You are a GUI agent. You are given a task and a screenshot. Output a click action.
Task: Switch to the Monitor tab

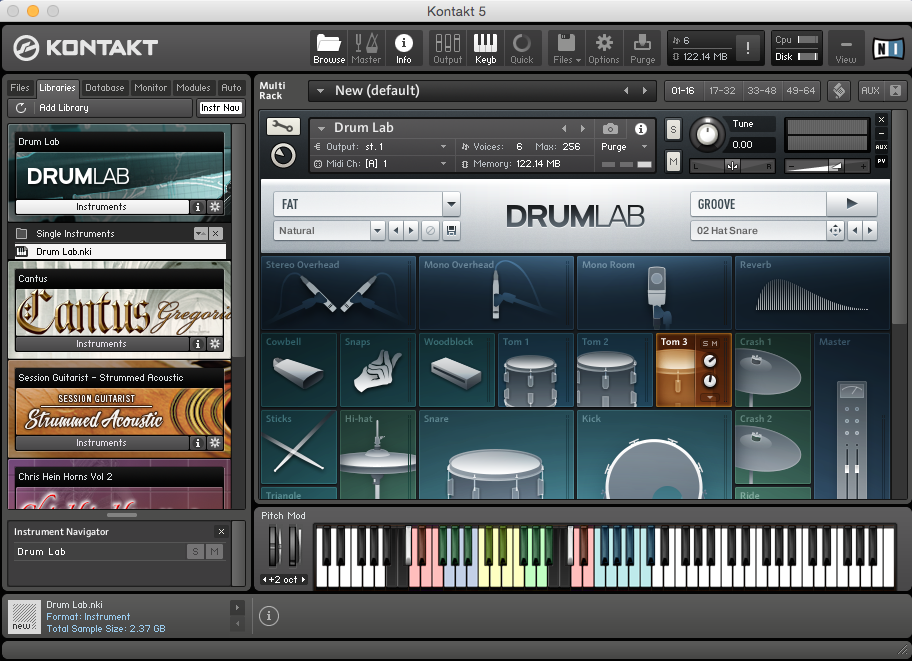(x=151, y=88)
